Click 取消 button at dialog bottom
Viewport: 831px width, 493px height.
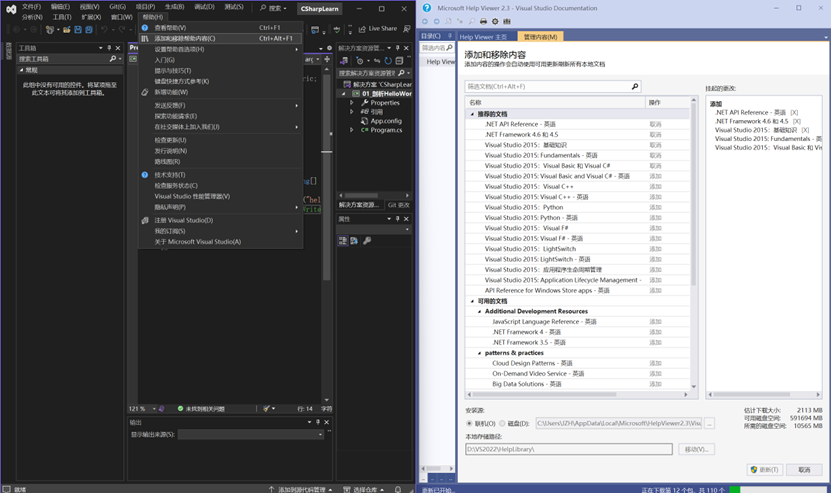[x=804, y=470]
